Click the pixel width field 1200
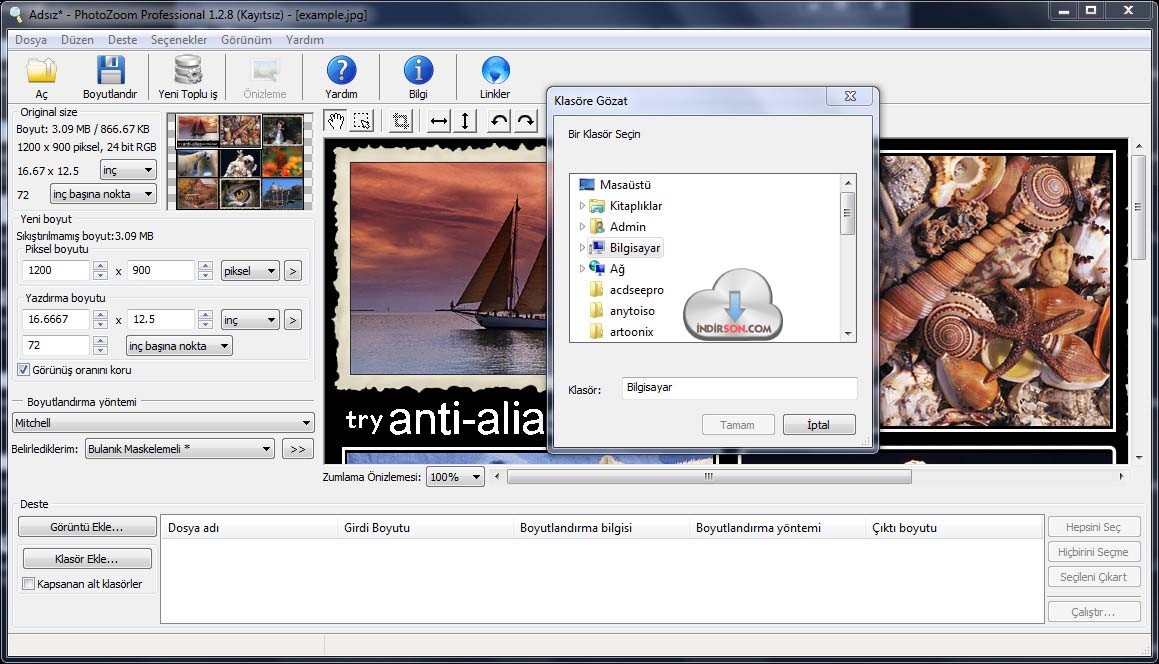1159x664 pixels. (56, 271)
